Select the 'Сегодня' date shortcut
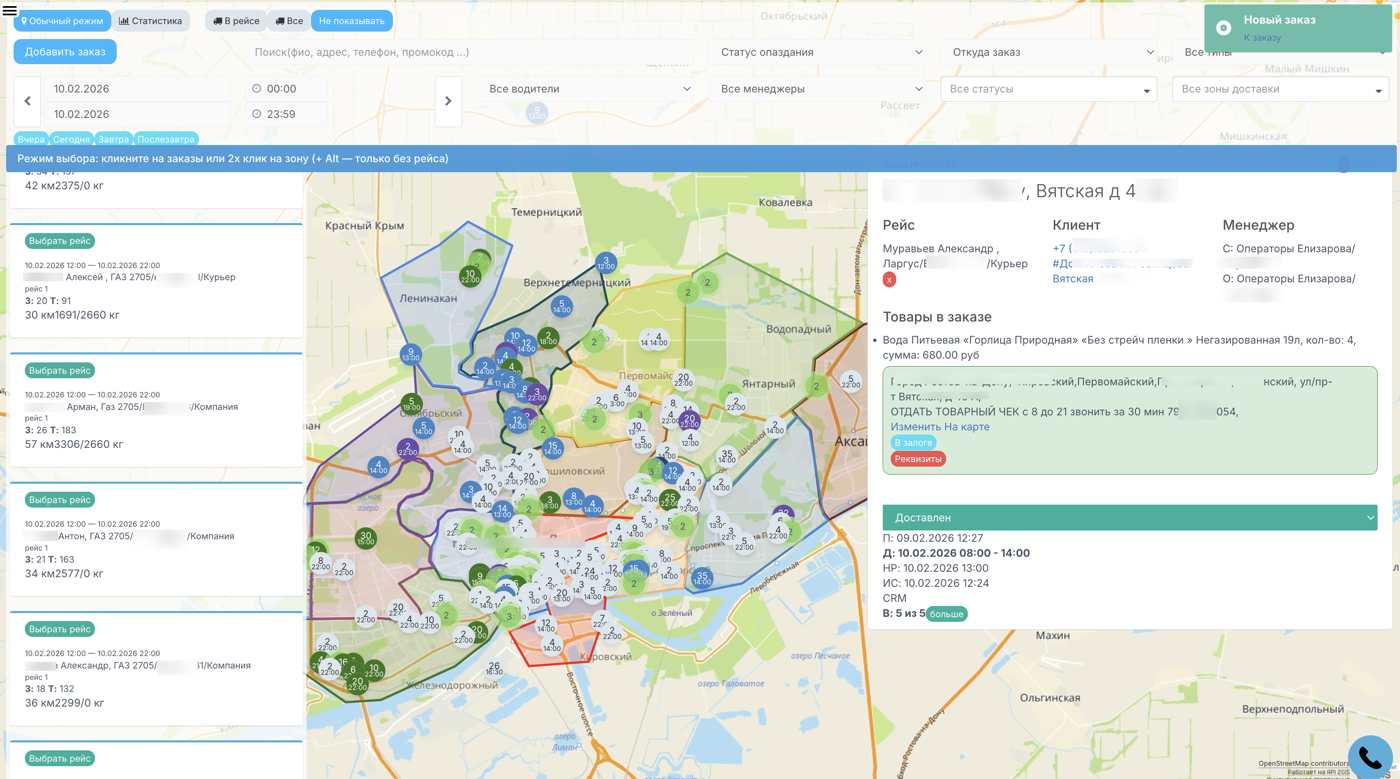Viewport: 1400px width, 779px height. [71, 140]
